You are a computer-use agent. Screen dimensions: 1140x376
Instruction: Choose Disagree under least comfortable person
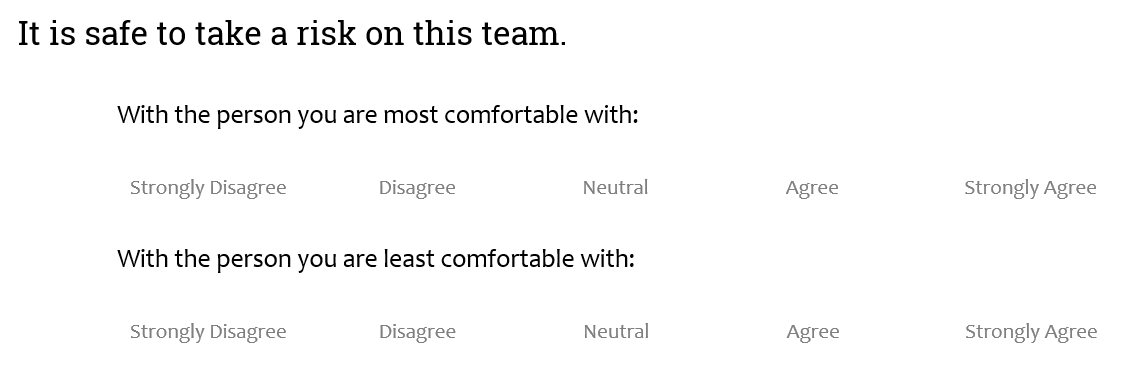tap(417, 332)
